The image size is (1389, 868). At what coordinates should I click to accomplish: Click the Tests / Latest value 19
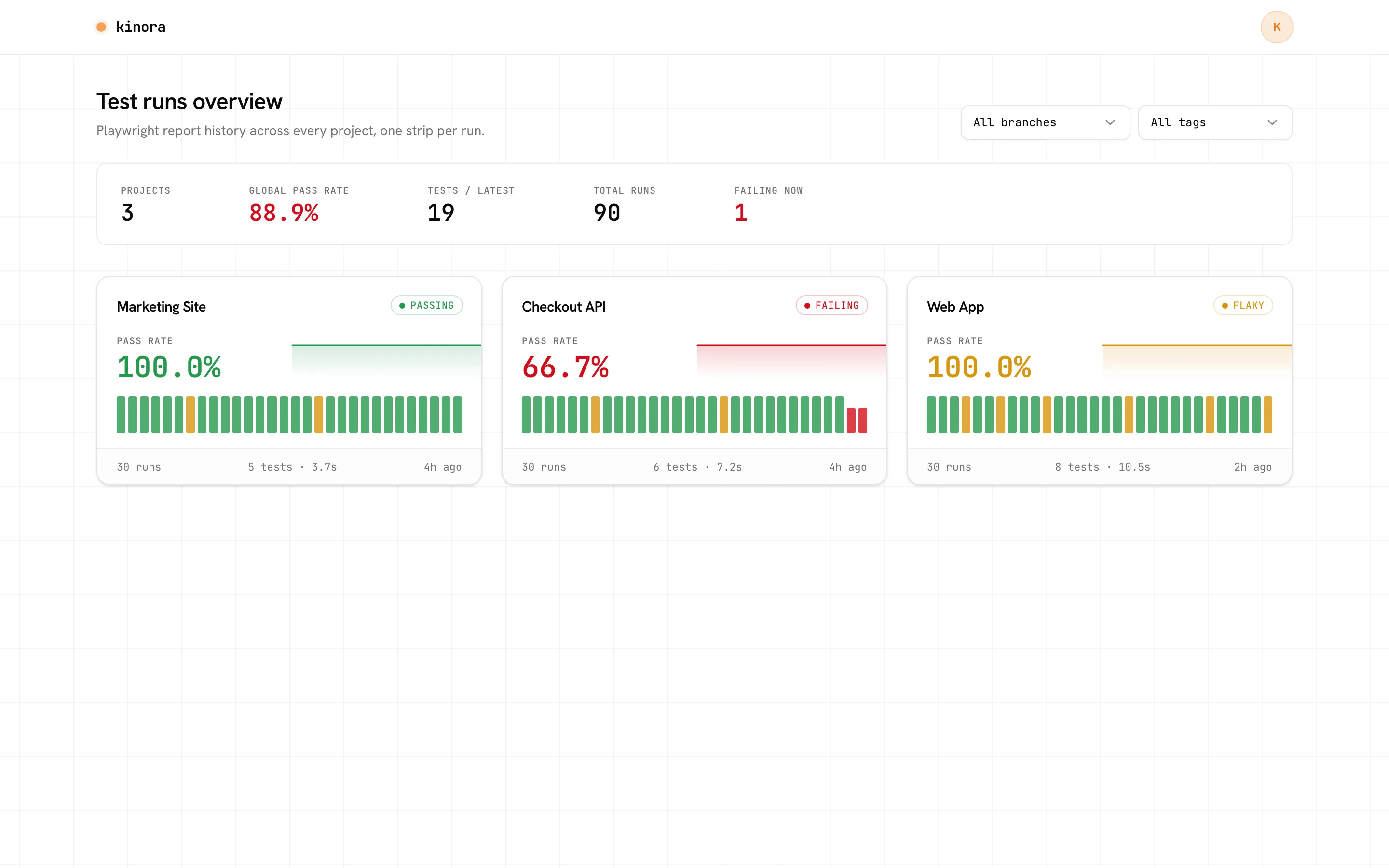tap(441, 213)
